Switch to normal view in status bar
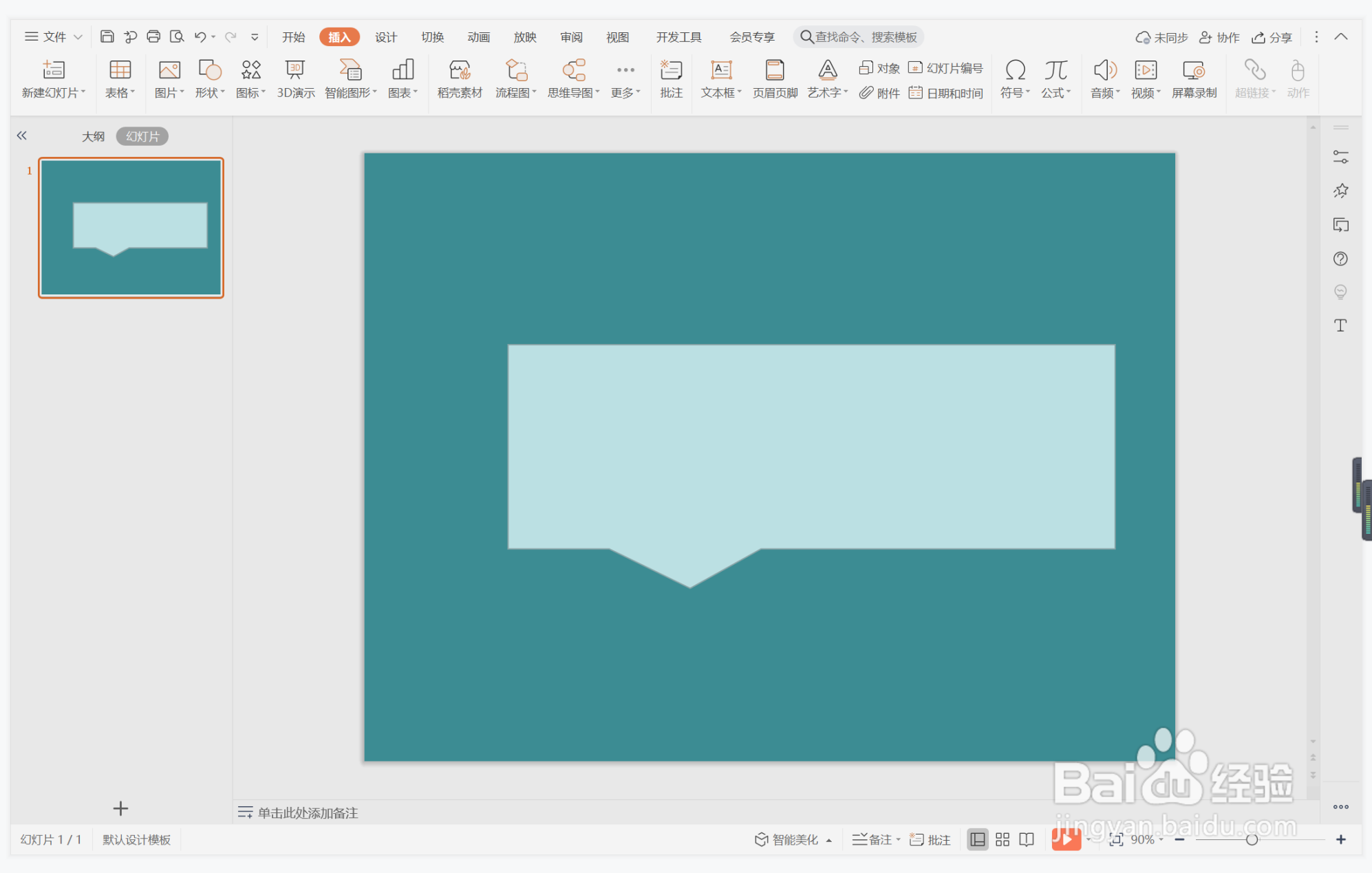 coord(977,839)
